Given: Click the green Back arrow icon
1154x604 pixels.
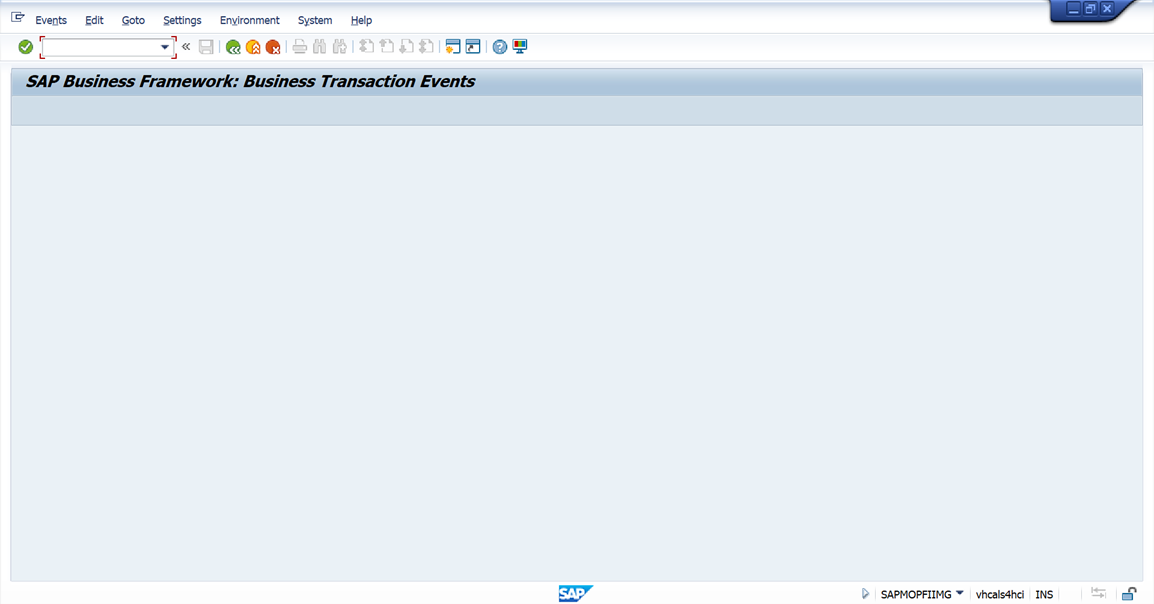Looking at the screenshot, I should coord(233,47).
